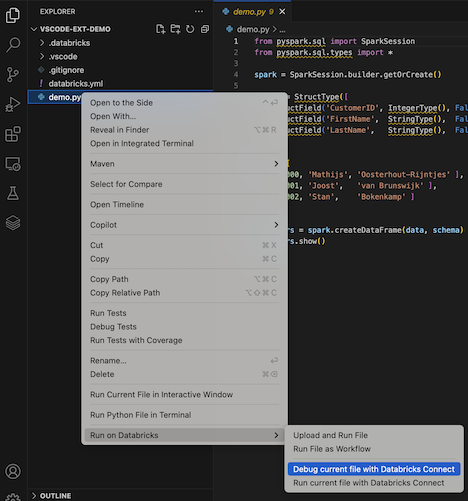This screenshot has width=468, height=501.
Task: Choose Rename... in context menu
Action: (184, 361)
